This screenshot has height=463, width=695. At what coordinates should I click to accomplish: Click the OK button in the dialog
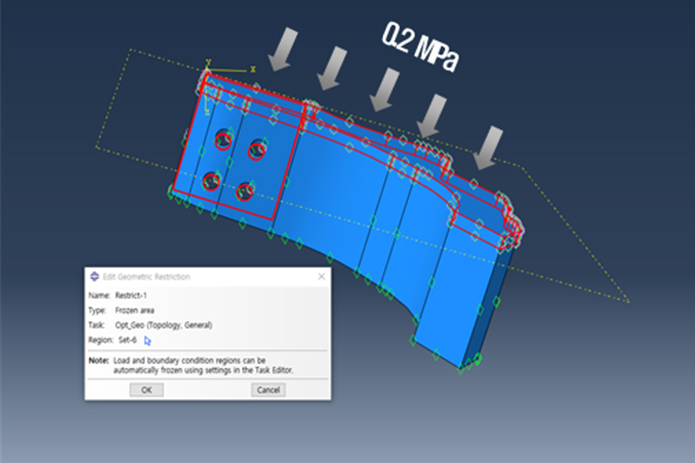point(146,390)
